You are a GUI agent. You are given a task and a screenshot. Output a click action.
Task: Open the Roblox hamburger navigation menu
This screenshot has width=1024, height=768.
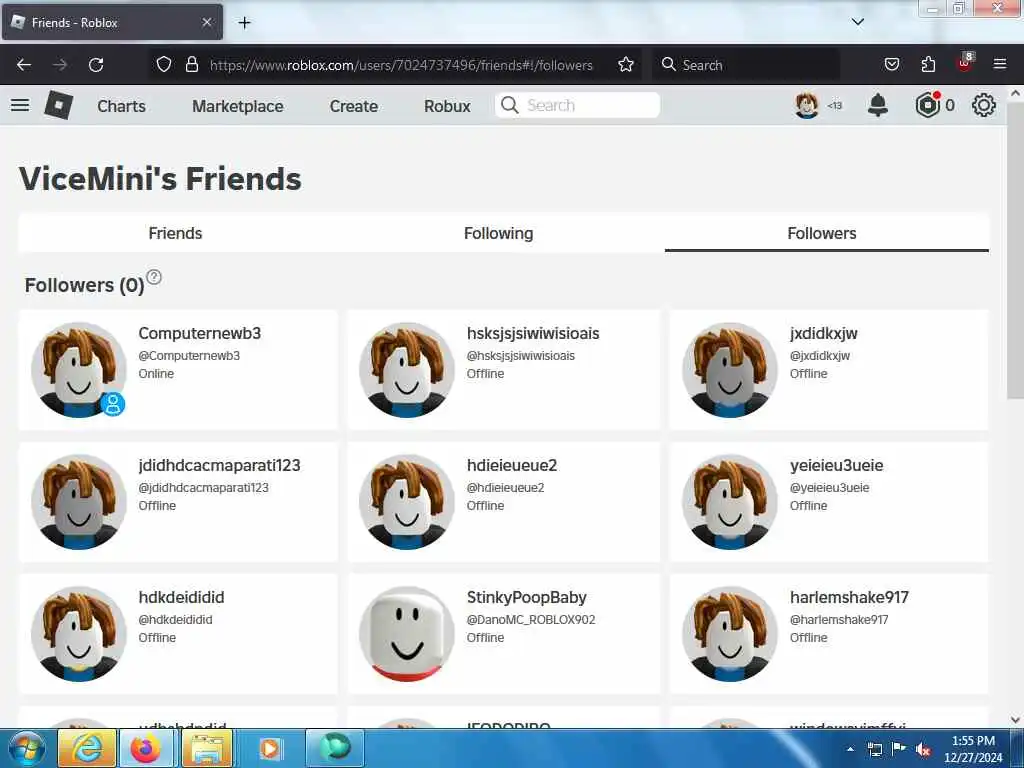pos(20,105)
